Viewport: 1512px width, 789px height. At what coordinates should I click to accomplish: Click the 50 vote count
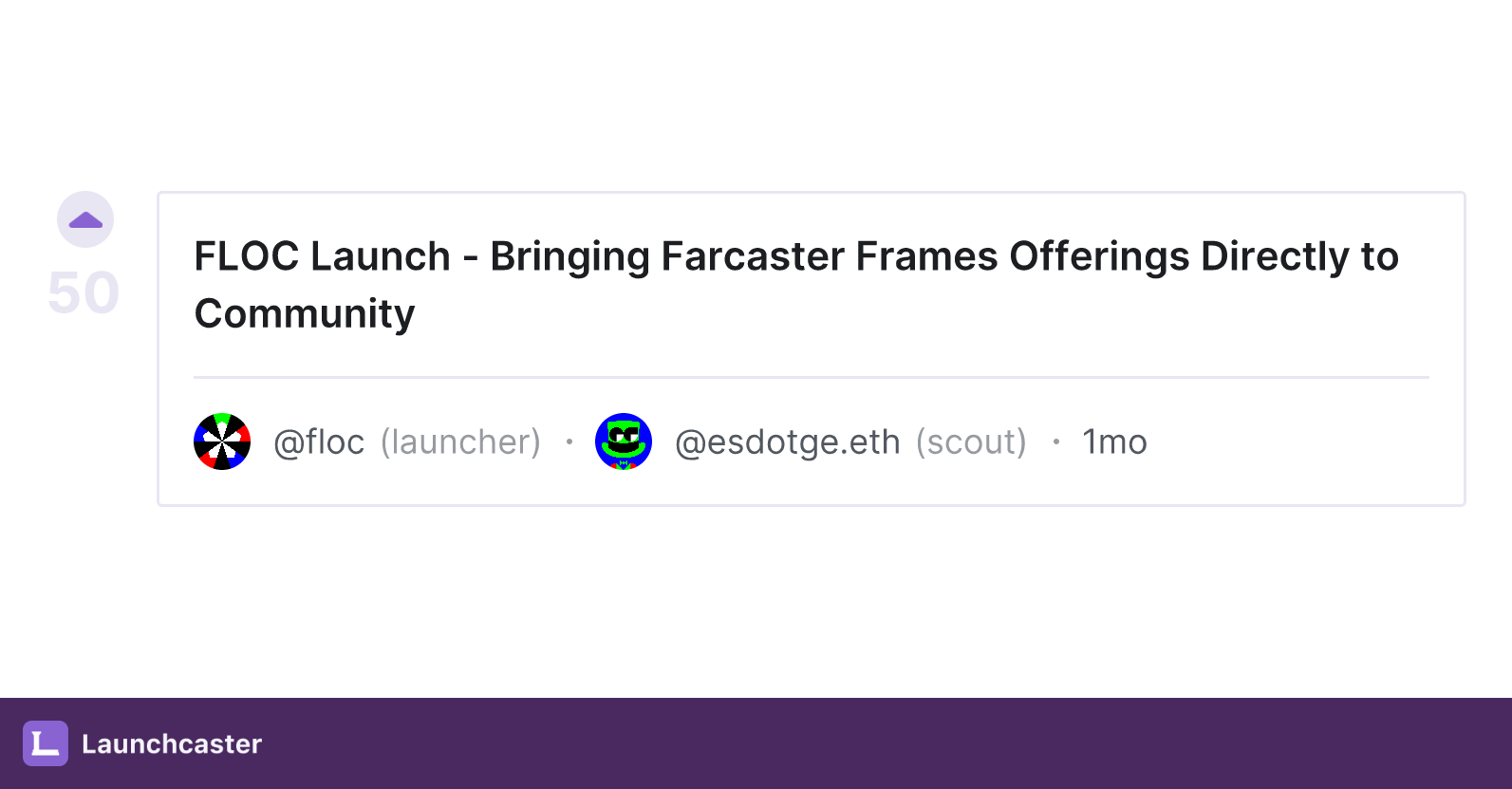pyautogui.click(x=84, y=292)
